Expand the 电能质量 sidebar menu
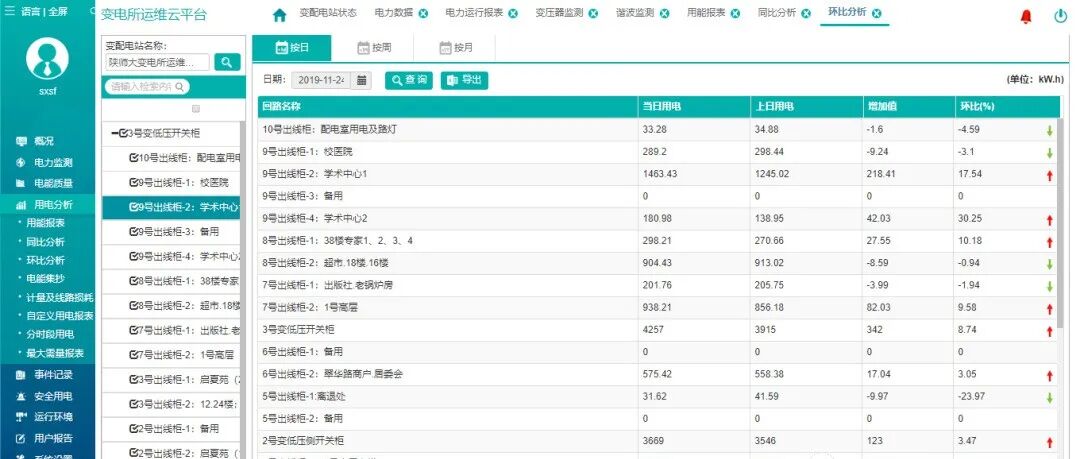The image size is (1080, 459). coord(48,184)
